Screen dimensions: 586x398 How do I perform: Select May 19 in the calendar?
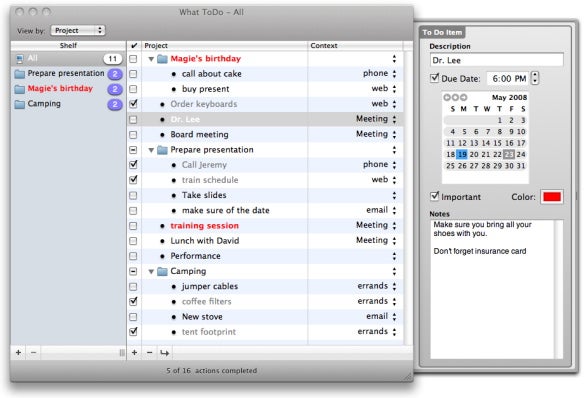[x=462, y=154]
